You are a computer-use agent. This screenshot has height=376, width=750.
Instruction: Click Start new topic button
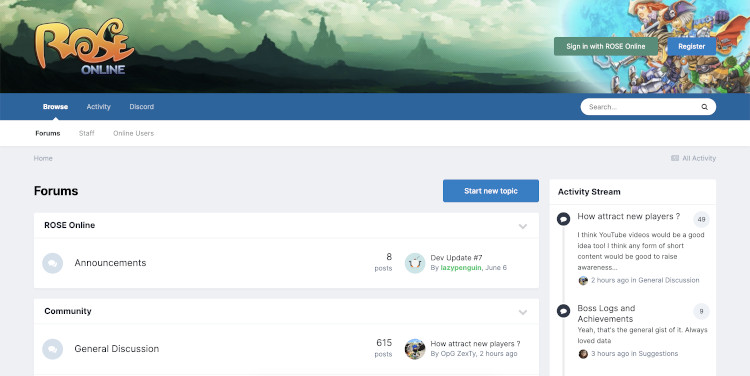tap(491, 191)
